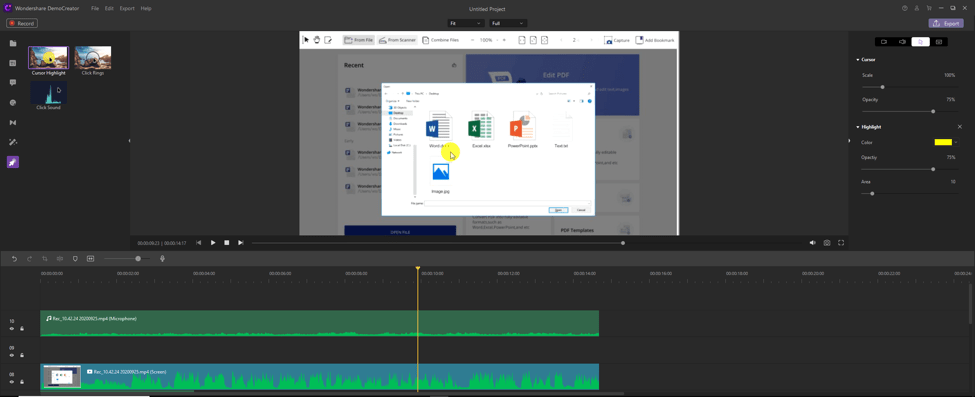Take a snapshot with the camera icon

coord(827,243)
